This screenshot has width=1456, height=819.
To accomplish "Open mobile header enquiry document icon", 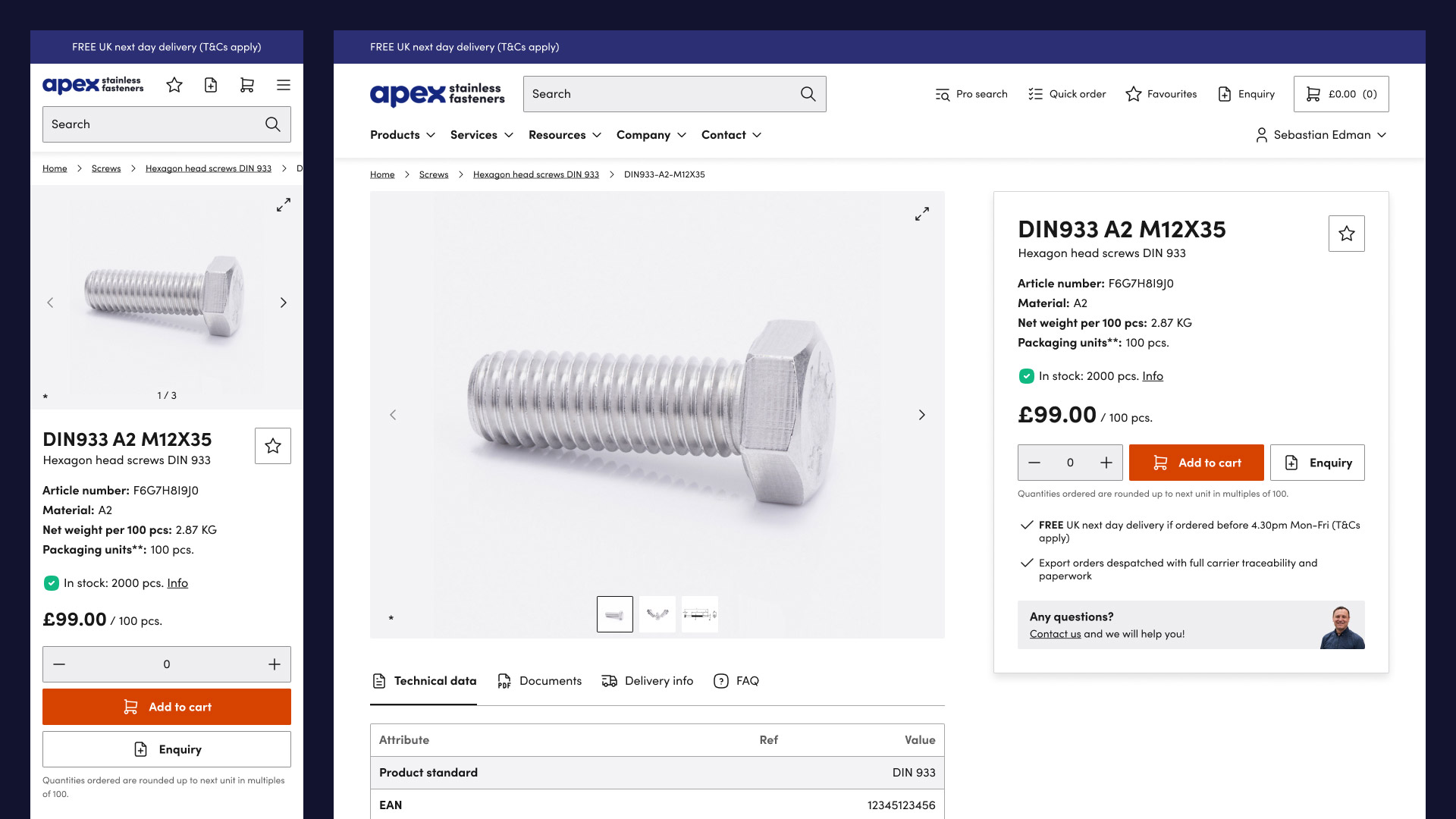I will click(x=211, y=85).
